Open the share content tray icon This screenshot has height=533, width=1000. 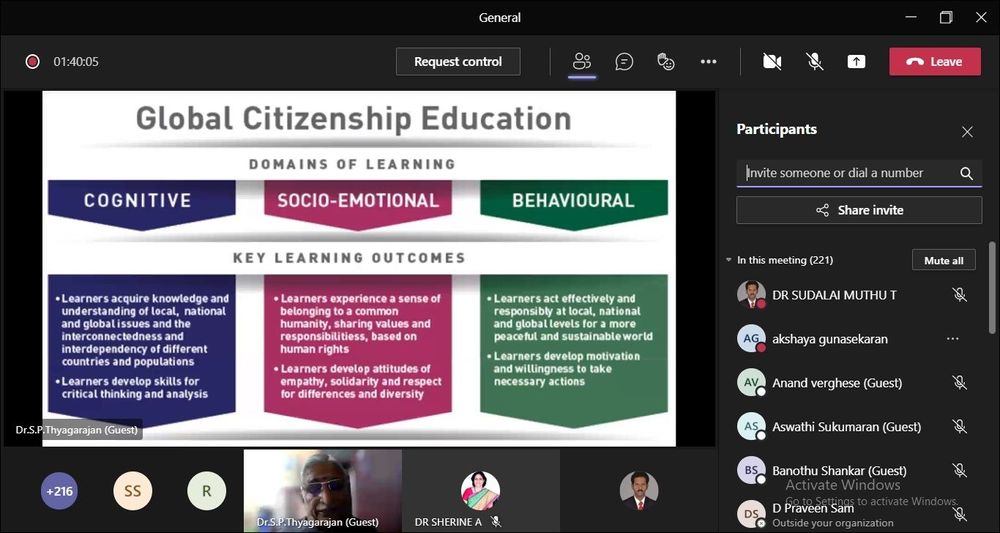click(856, 62)
